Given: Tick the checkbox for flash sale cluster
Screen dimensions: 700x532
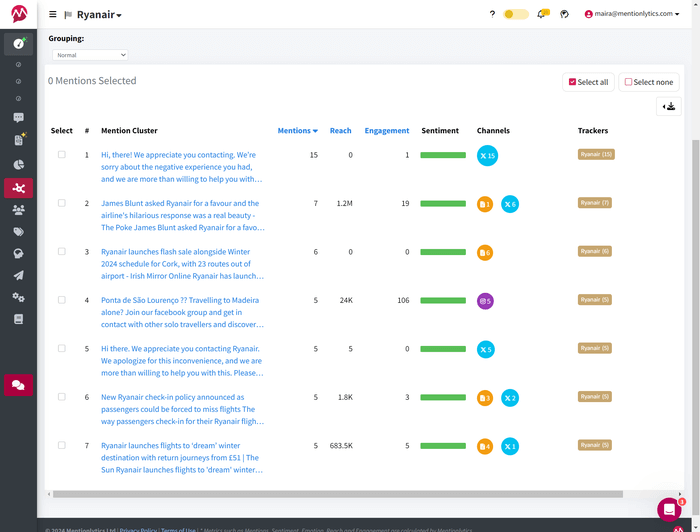Looking at the screenshot, I should pyautogui.click(x=62, y=251).
